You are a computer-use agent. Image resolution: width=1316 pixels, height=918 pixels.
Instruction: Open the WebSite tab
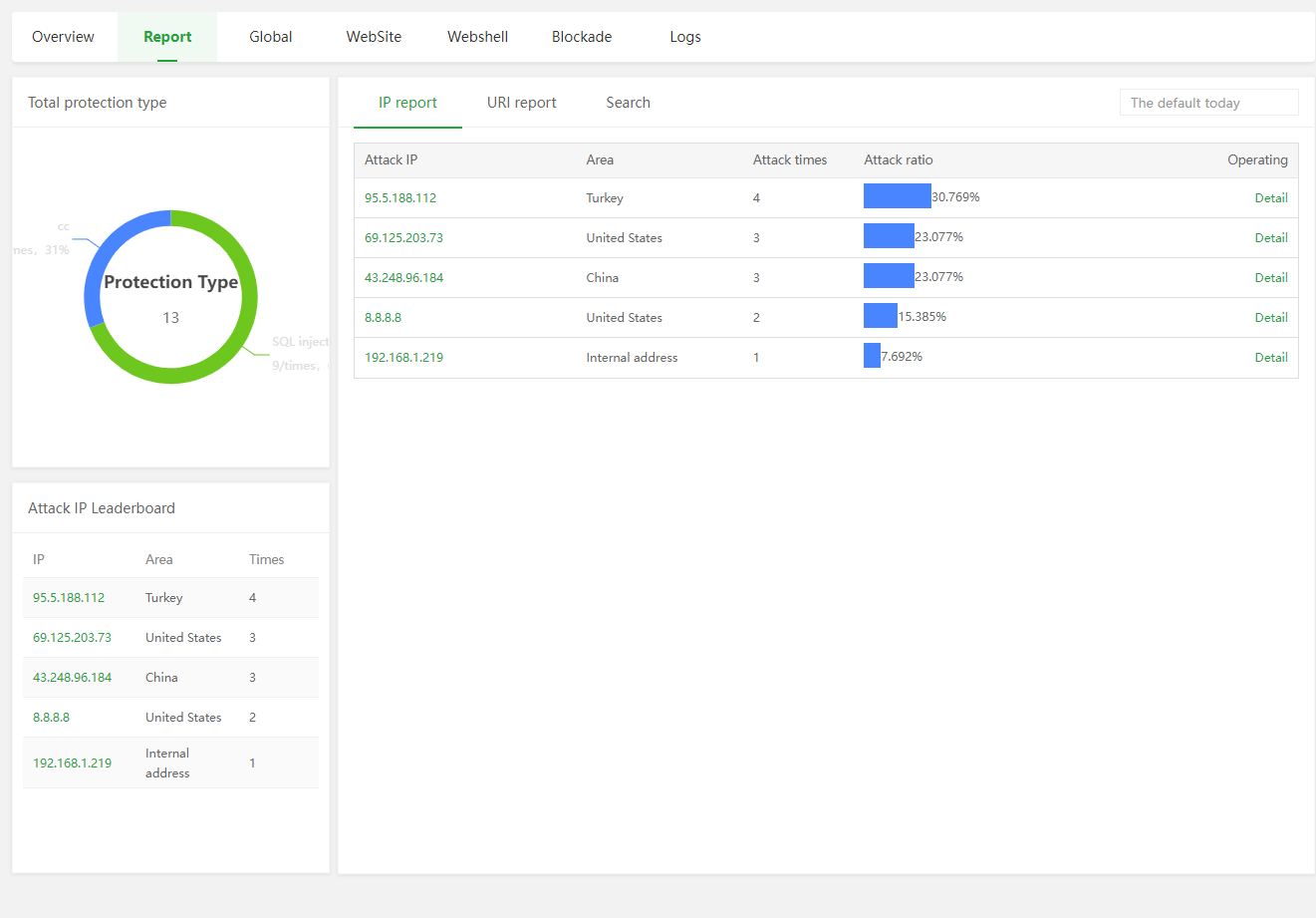374,37
